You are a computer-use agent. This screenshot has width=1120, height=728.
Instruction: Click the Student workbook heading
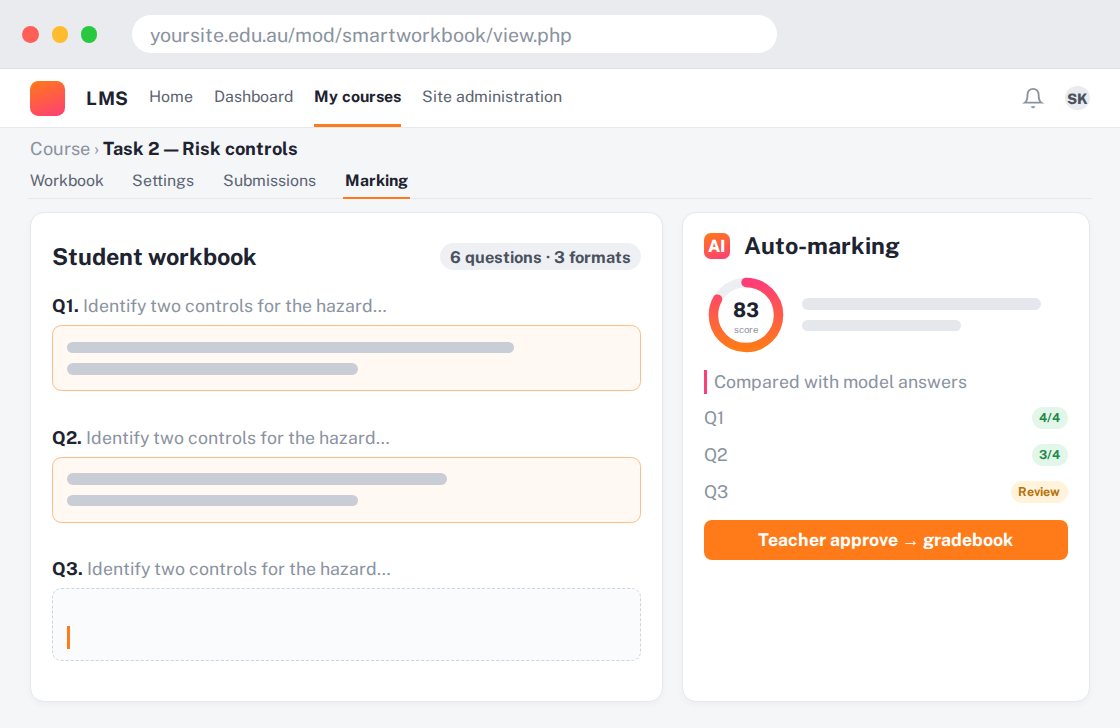tap(154, 257)
